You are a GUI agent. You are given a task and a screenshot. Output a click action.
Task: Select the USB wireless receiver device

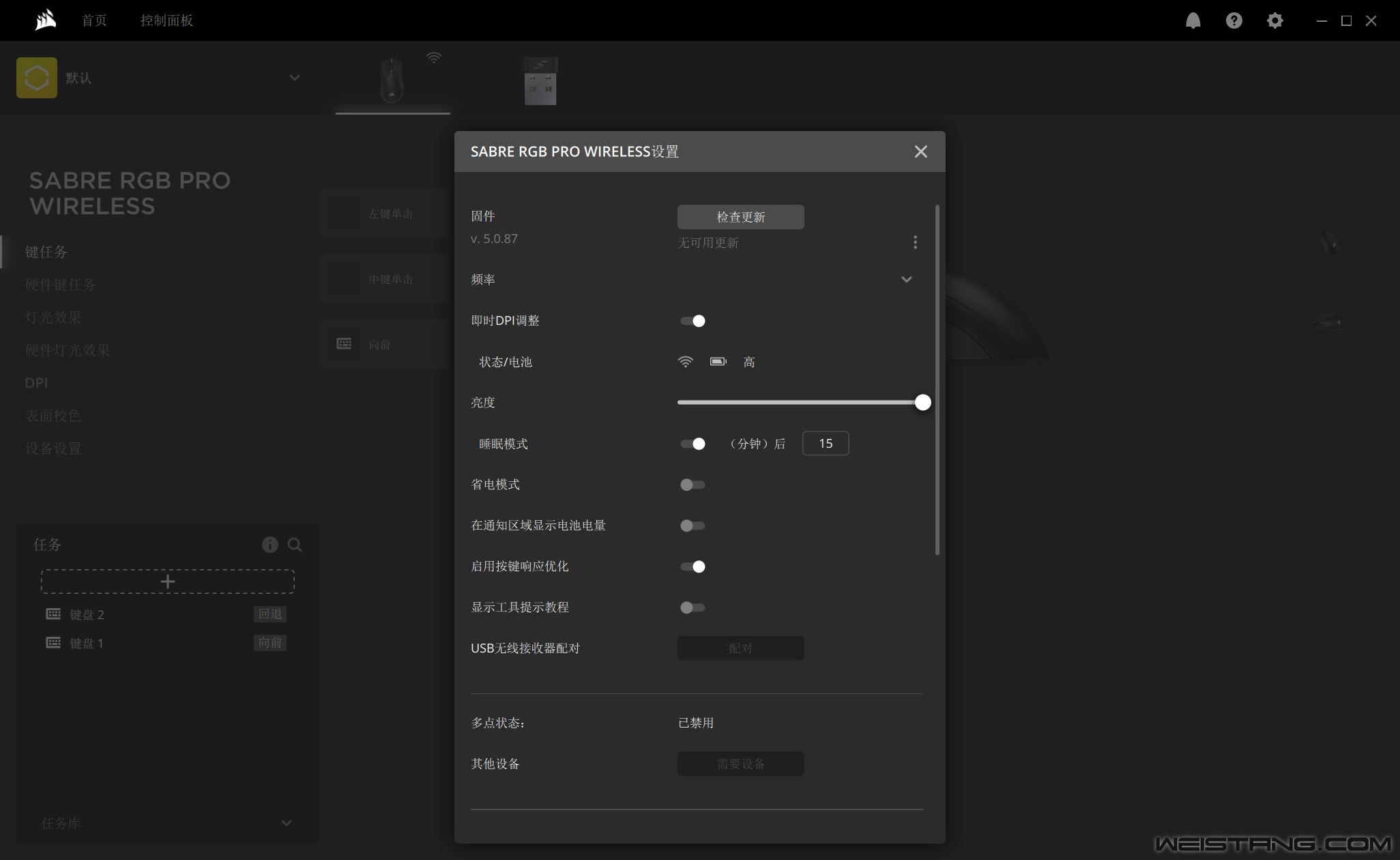540,81
